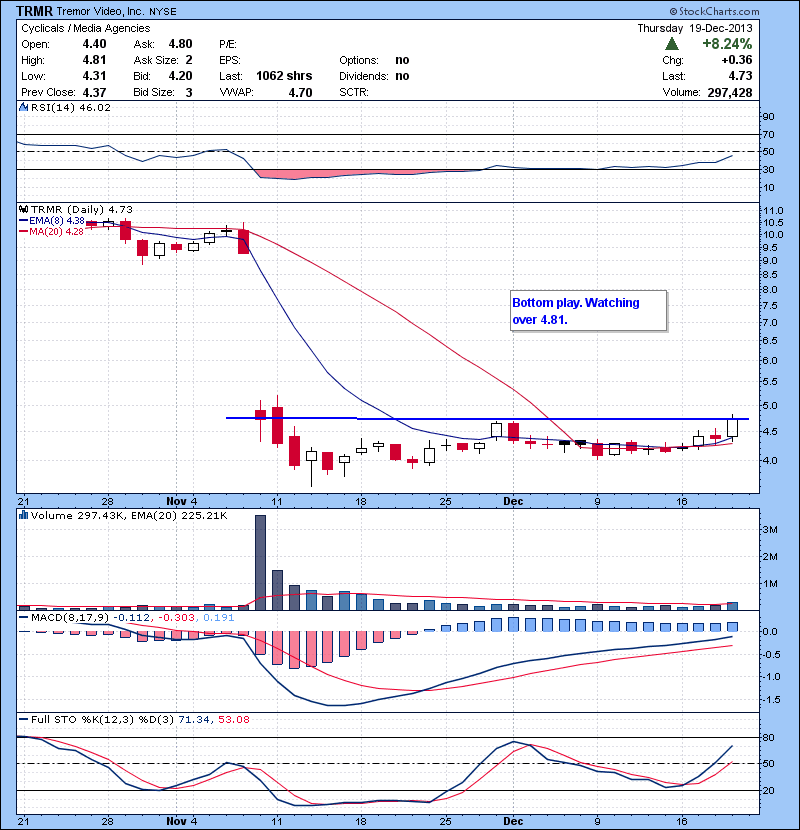
Task: Click the green up-triangle price change icon
Action: [671, 44]
